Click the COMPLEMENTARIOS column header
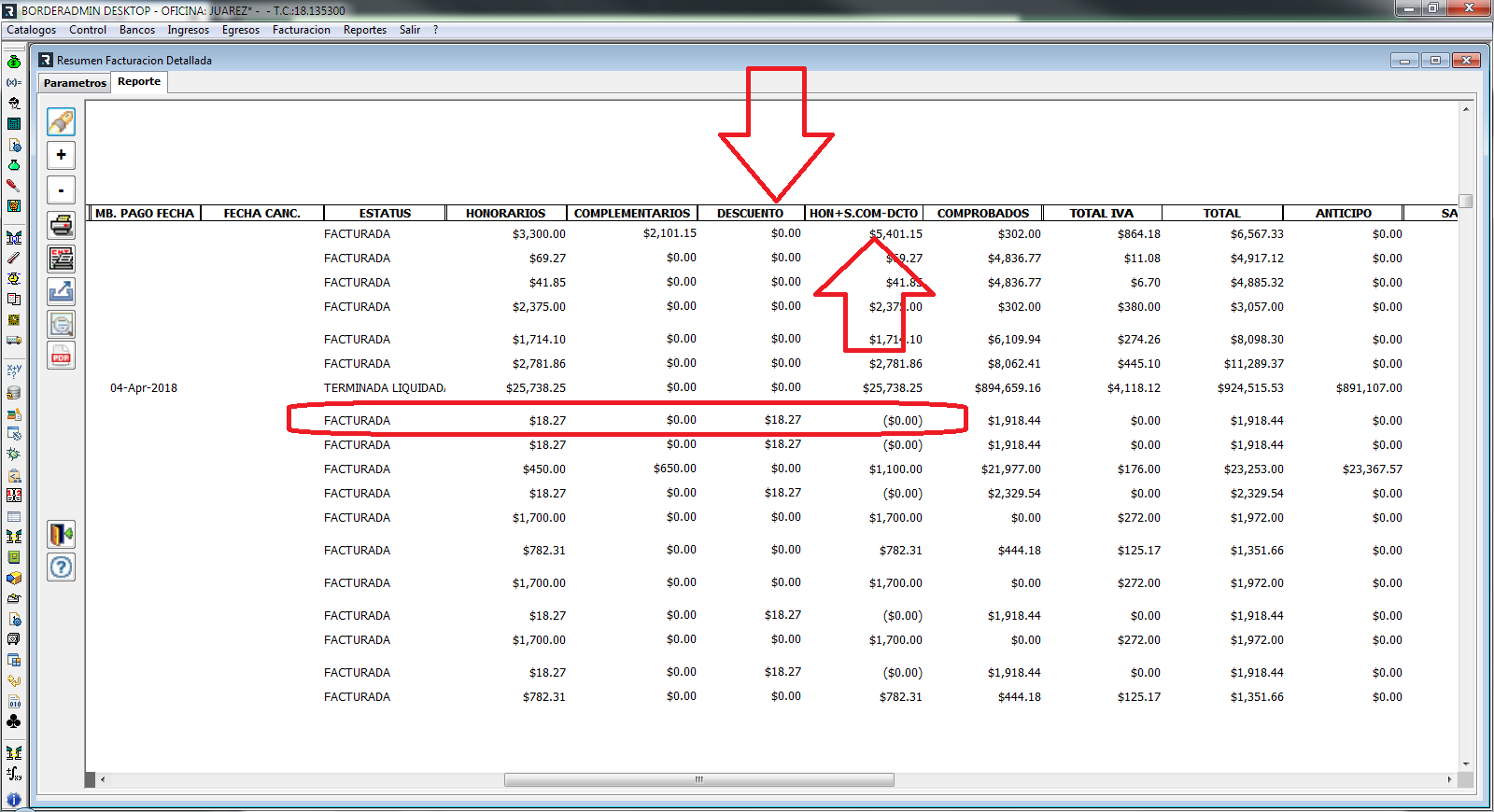The image size is (1494, 812). (x=632, y=214)
